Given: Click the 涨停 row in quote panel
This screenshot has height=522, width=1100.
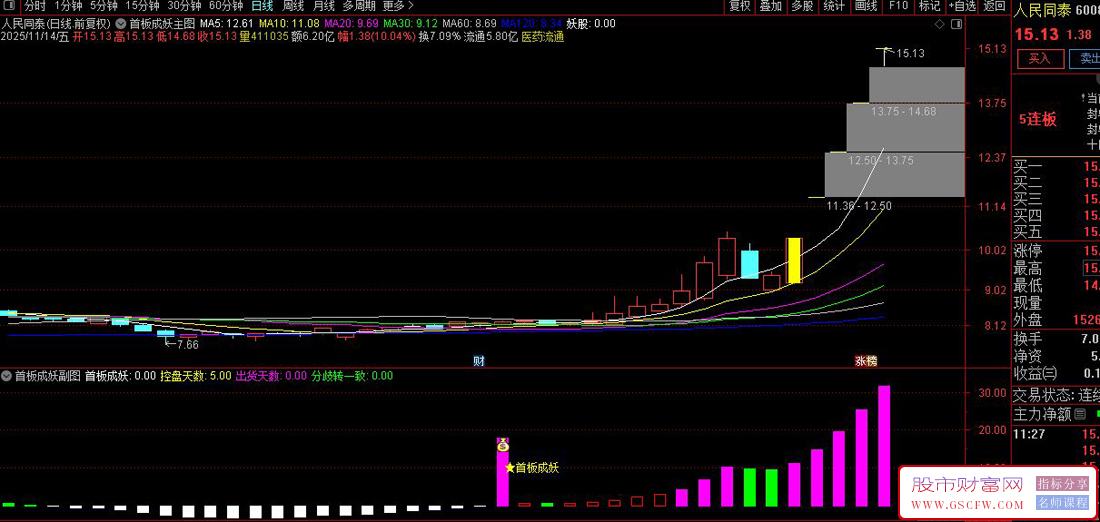Looking at the screenshot, I should pyautogui.click(x=1057, y=250).
